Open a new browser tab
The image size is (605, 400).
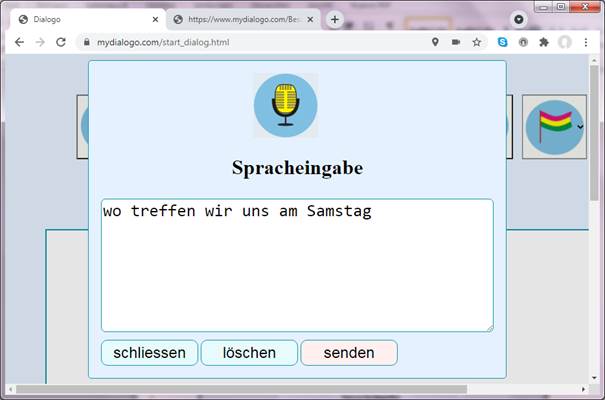(x=334, y=19)
